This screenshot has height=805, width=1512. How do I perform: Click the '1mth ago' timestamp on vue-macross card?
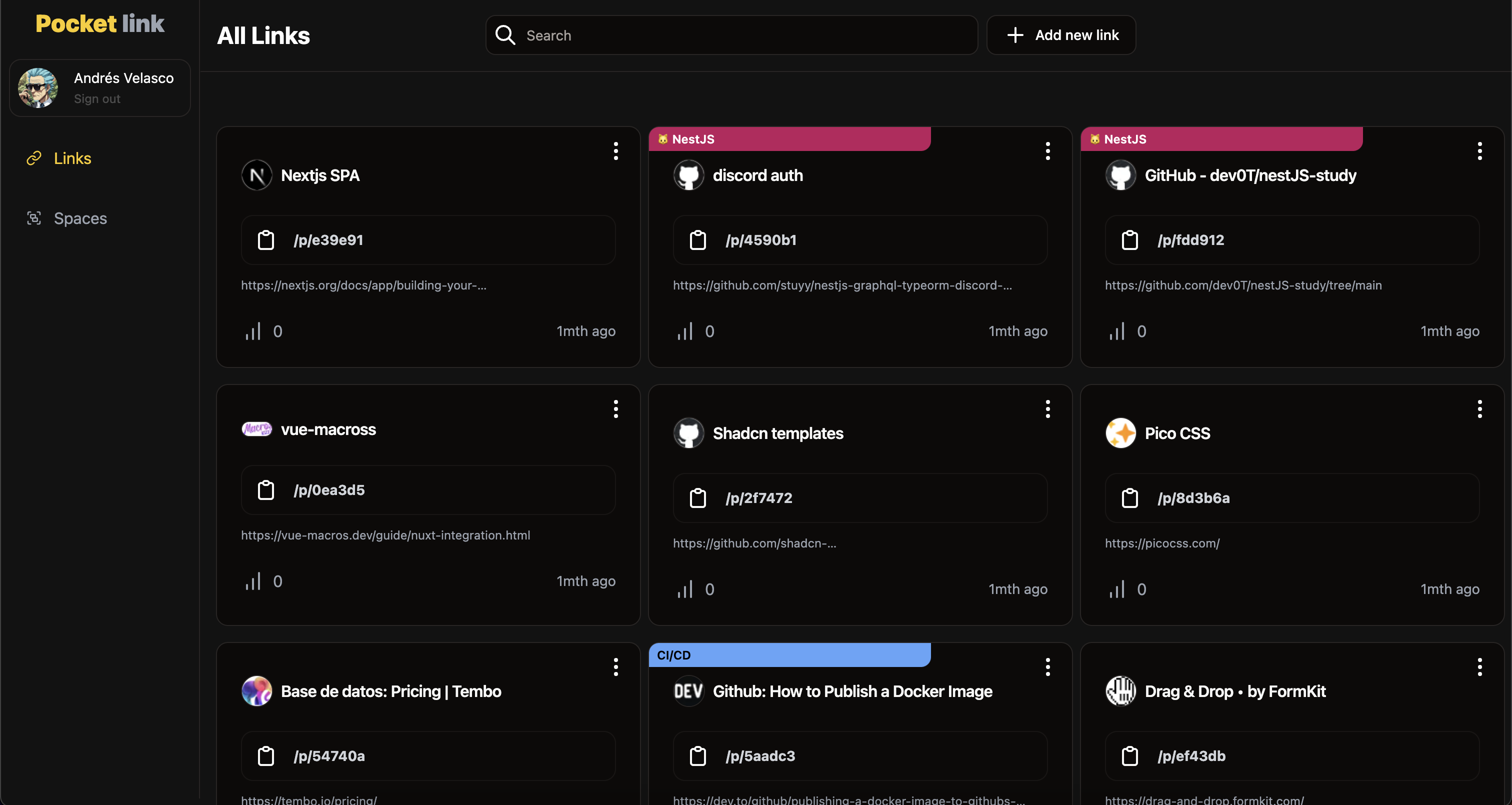coord(586,581)
